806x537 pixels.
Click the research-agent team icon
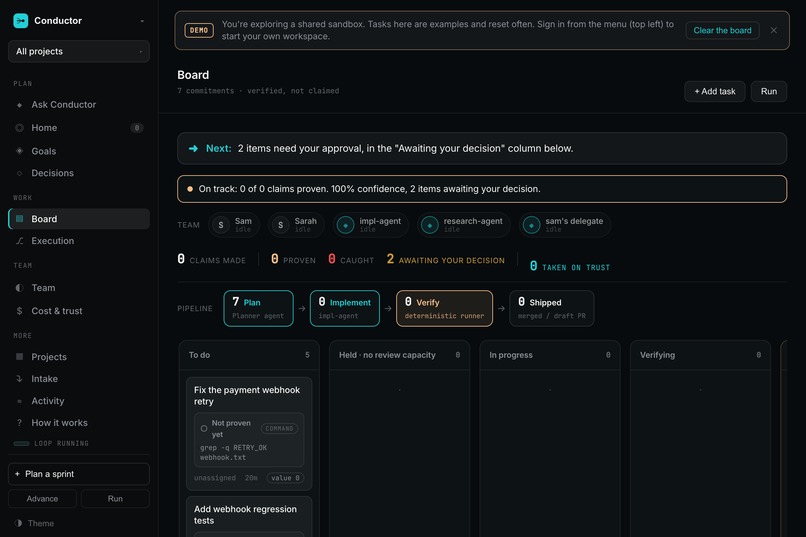coord(430,225)
